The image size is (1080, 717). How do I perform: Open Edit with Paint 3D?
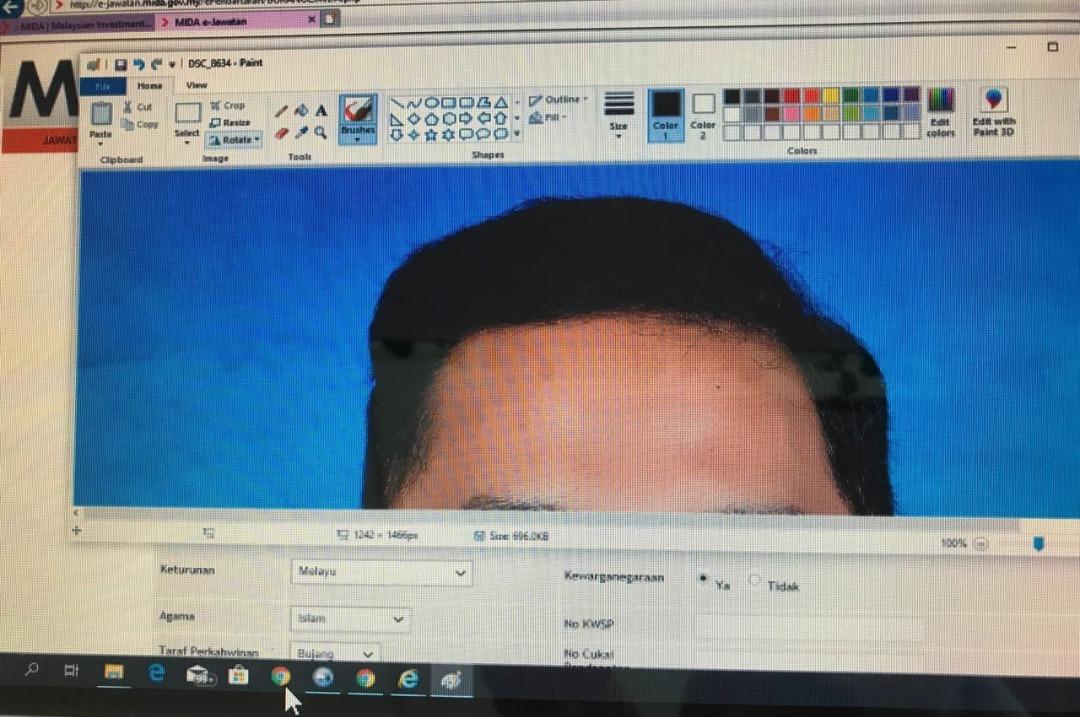[993, 112]
